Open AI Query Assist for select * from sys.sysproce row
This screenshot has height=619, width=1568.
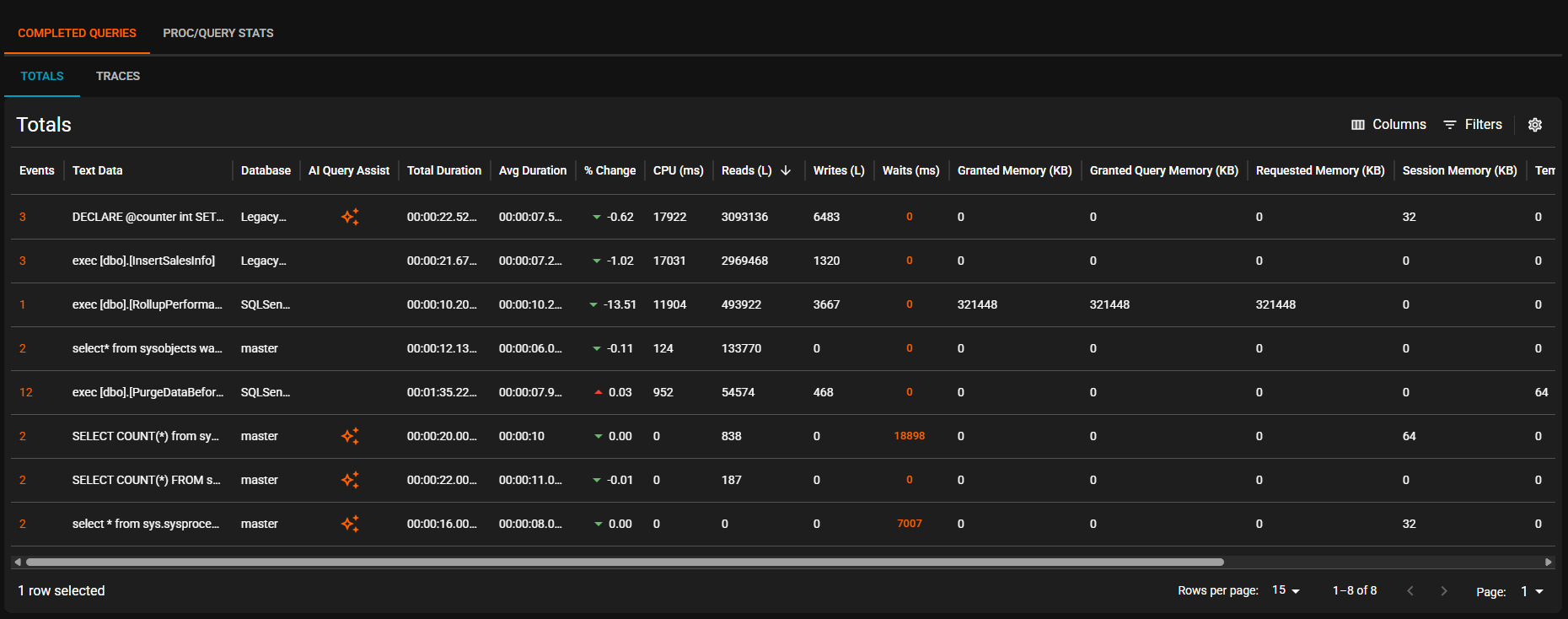350,524
